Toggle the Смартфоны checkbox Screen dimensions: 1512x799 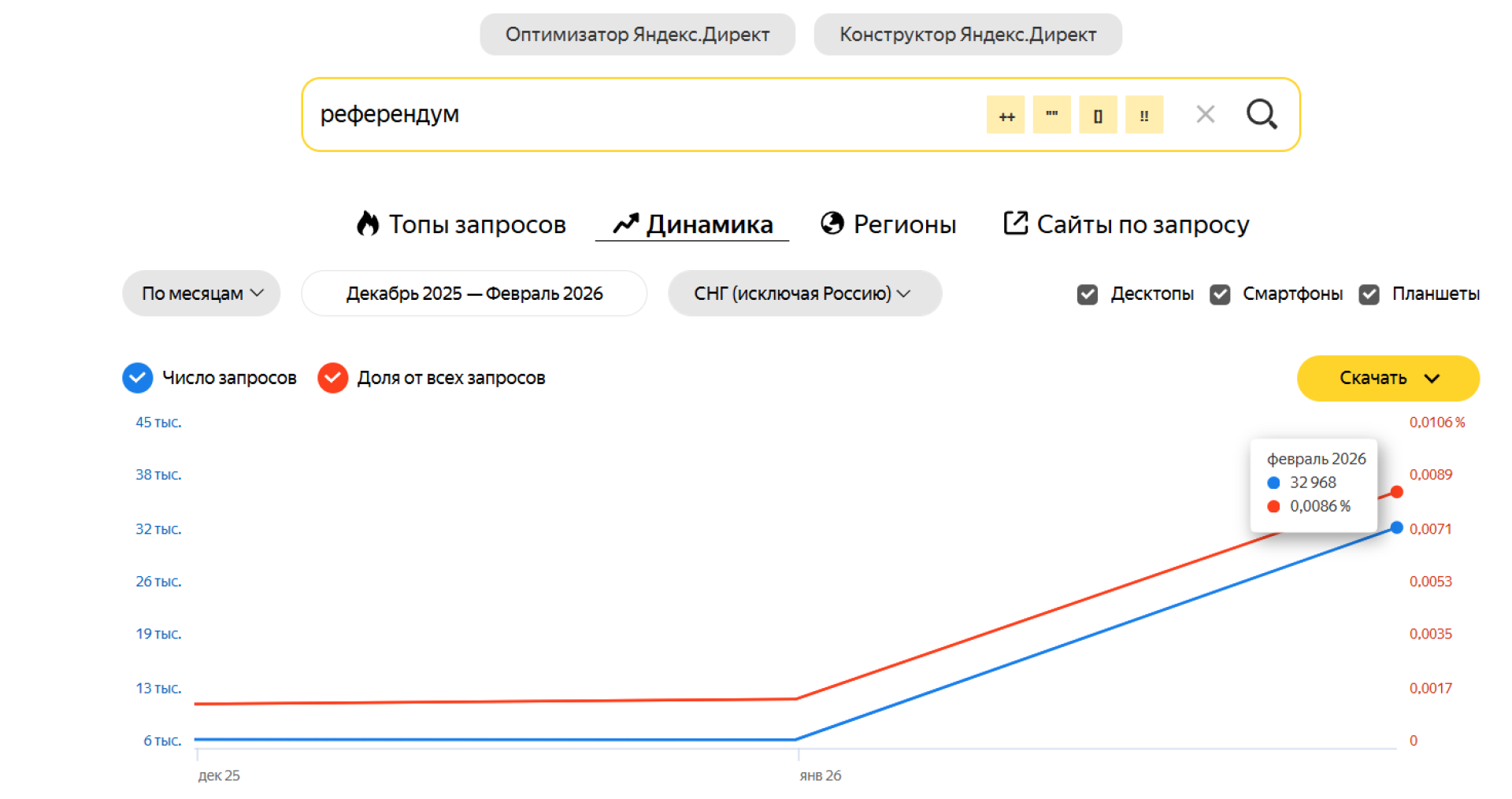pyautogui.click(x=1220, y=294)
